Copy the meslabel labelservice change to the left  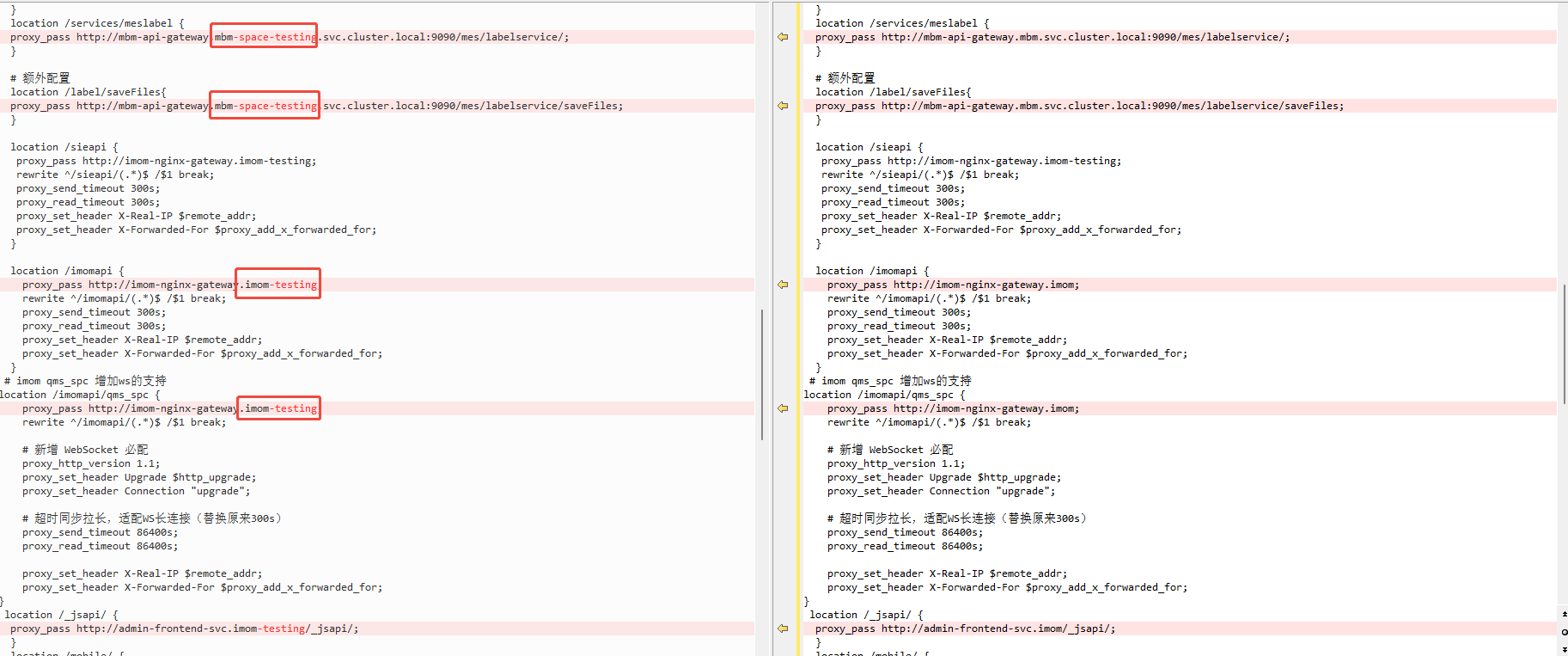tap(783, 37)
